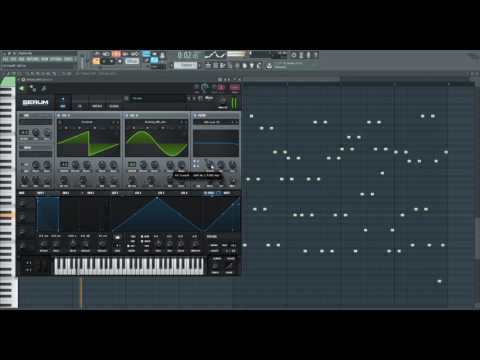Click the envelope RELEASE knob

pyautogui.click(x=102, y=244)
